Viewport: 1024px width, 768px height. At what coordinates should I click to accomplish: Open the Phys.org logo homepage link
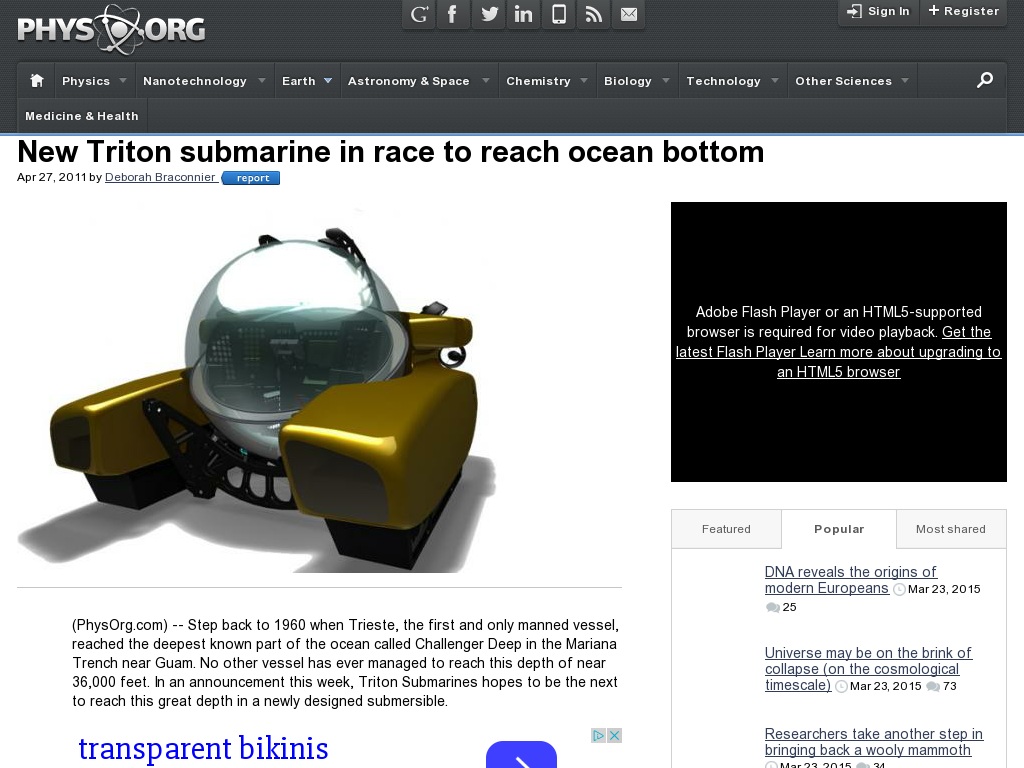(111, 29)
